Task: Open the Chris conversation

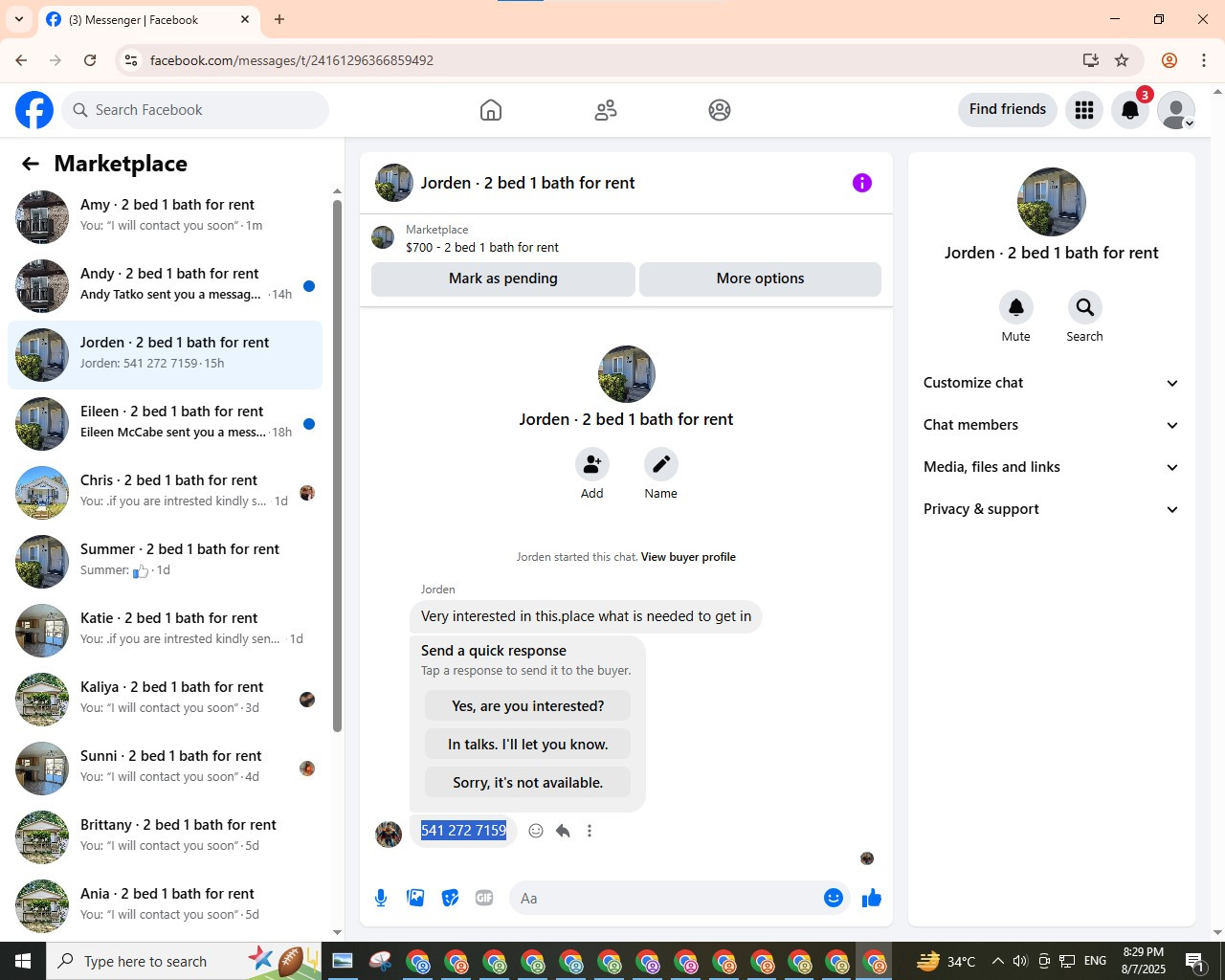Action: pyautogui.click(x=166, y=492)
